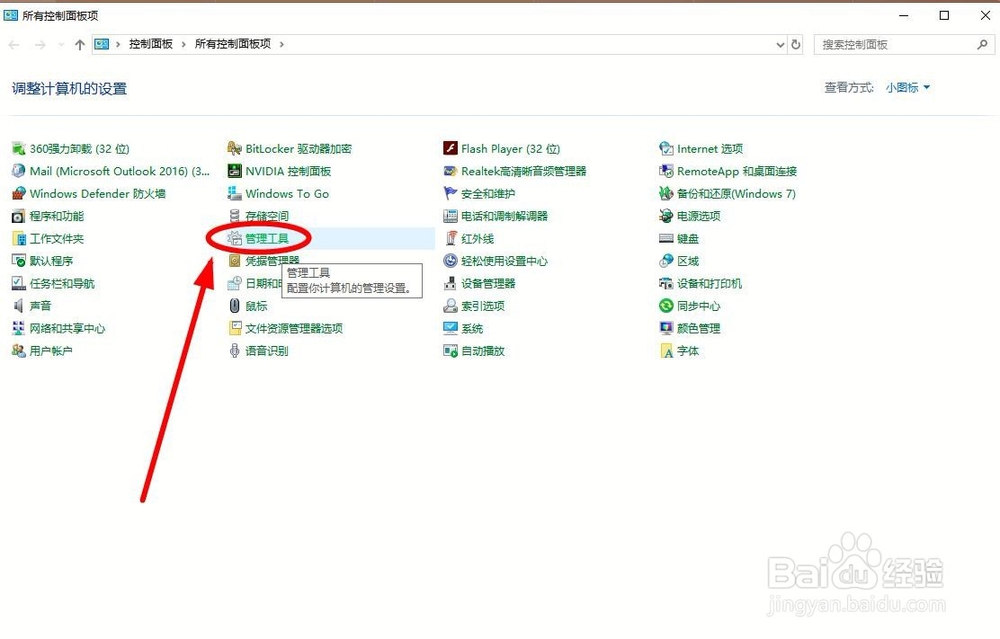Open the window system menu icon

[x=10, y=15]
